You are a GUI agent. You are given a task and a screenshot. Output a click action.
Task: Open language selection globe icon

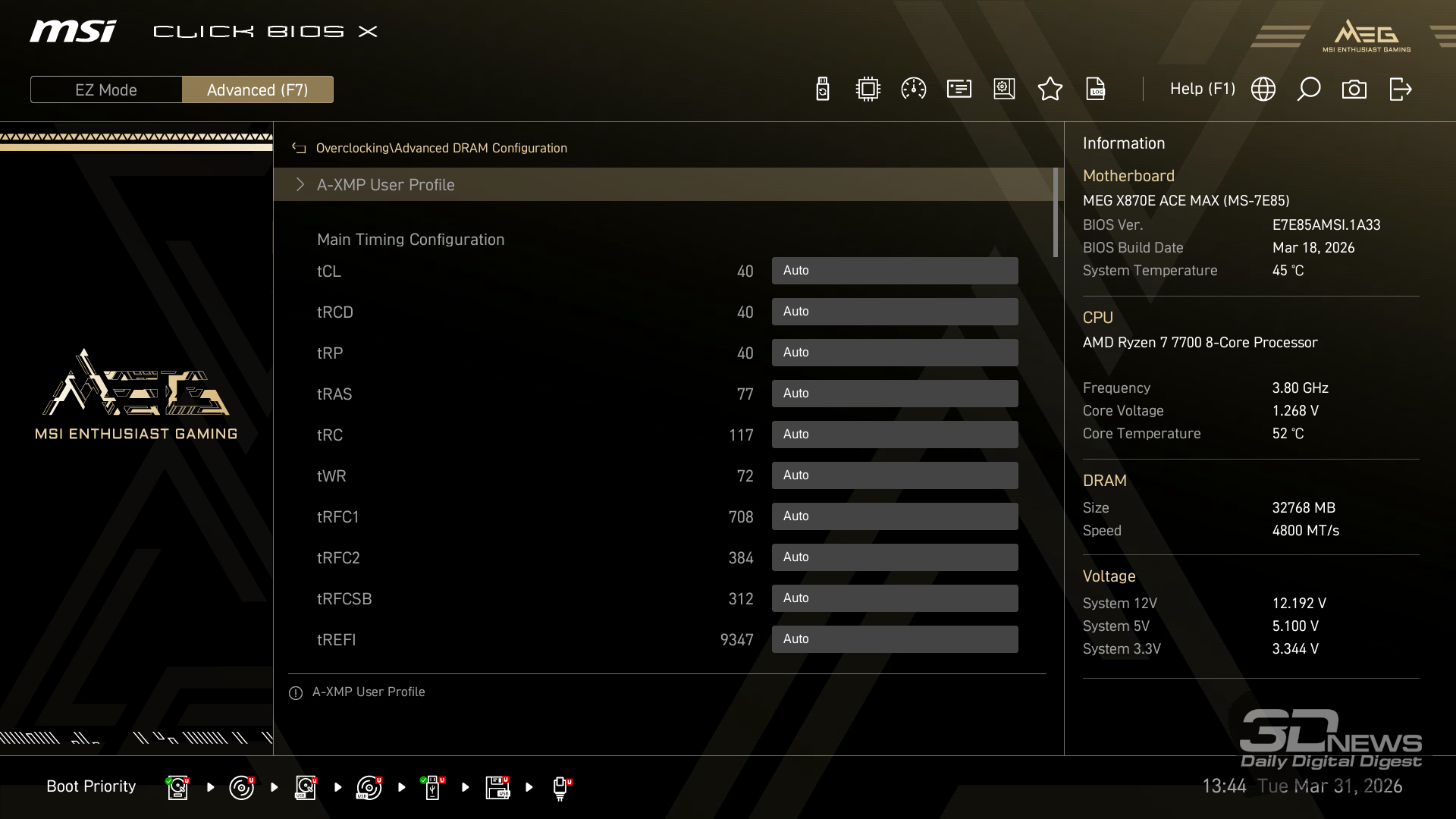tap(1263, 89)
